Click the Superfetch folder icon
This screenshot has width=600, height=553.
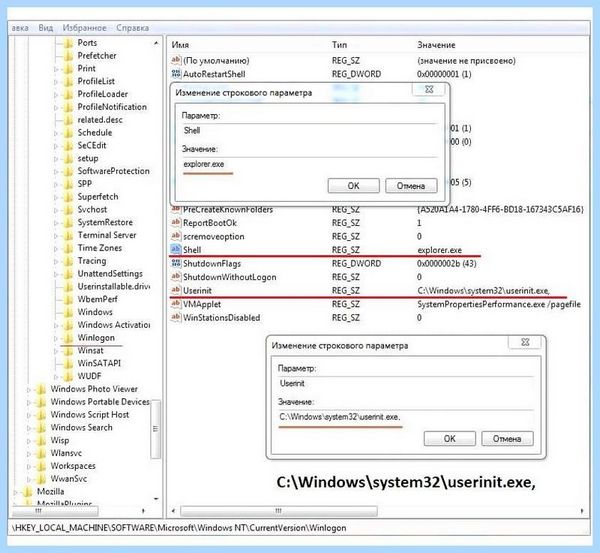click(68, 197)
